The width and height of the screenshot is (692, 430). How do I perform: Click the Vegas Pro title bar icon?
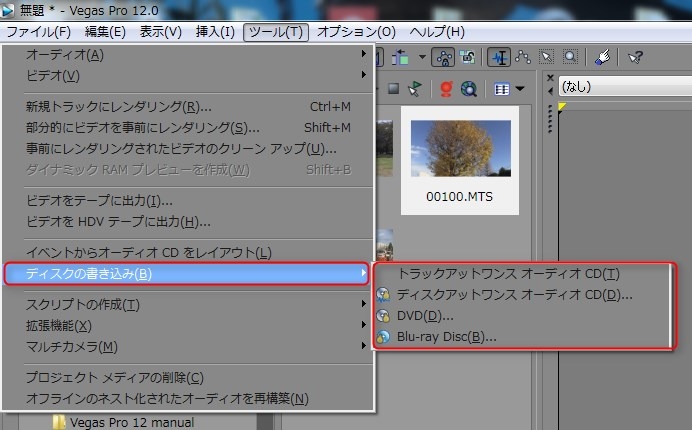tap(8, 10)
